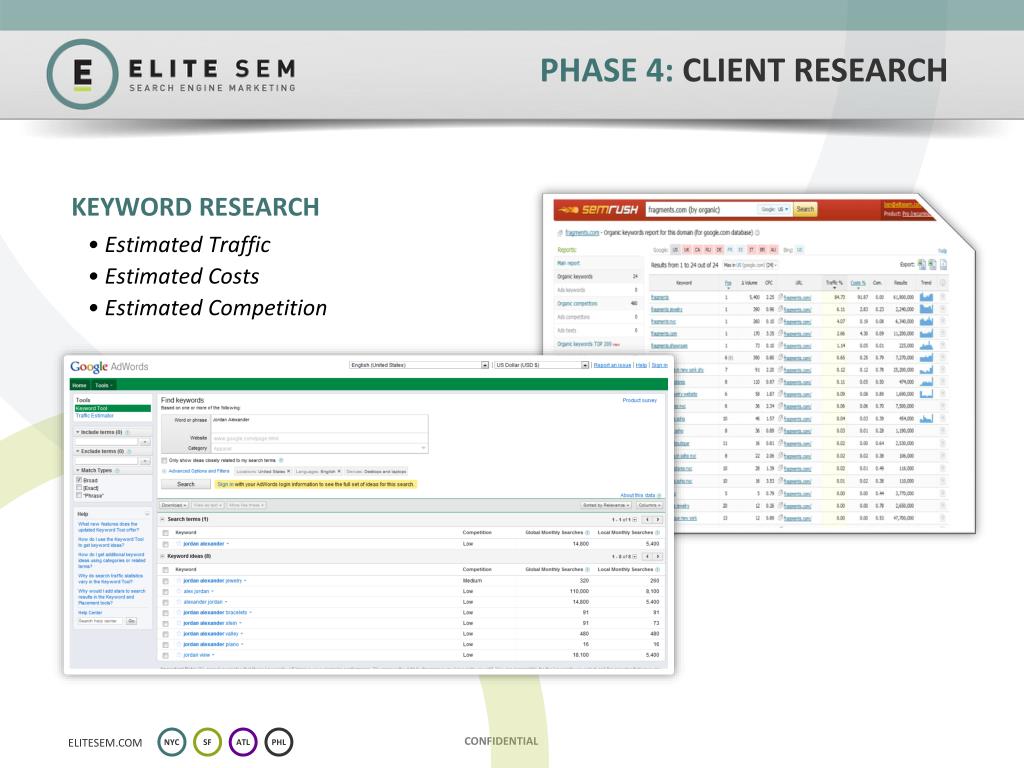1024x768 pixels.
Task: Click the info icon next to Global Monthly Searches in Search terms
Action: pos(588,533)
